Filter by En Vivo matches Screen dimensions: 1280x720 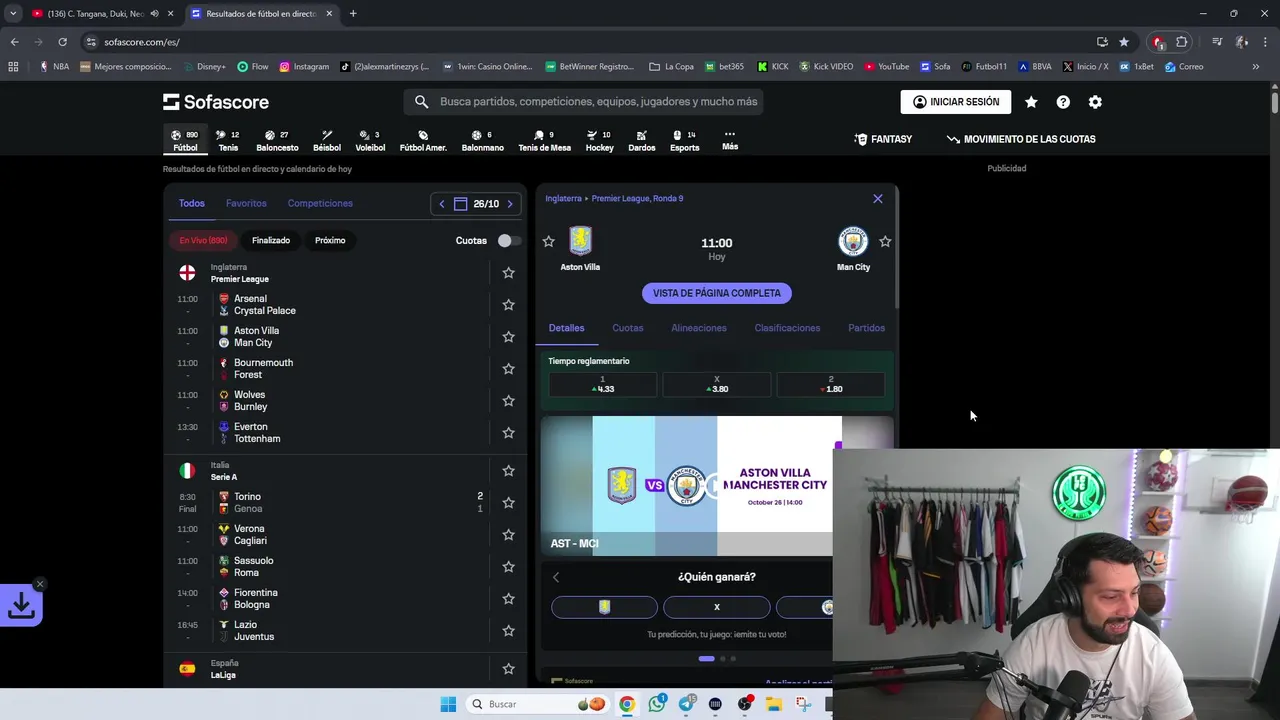coord(203,240)
